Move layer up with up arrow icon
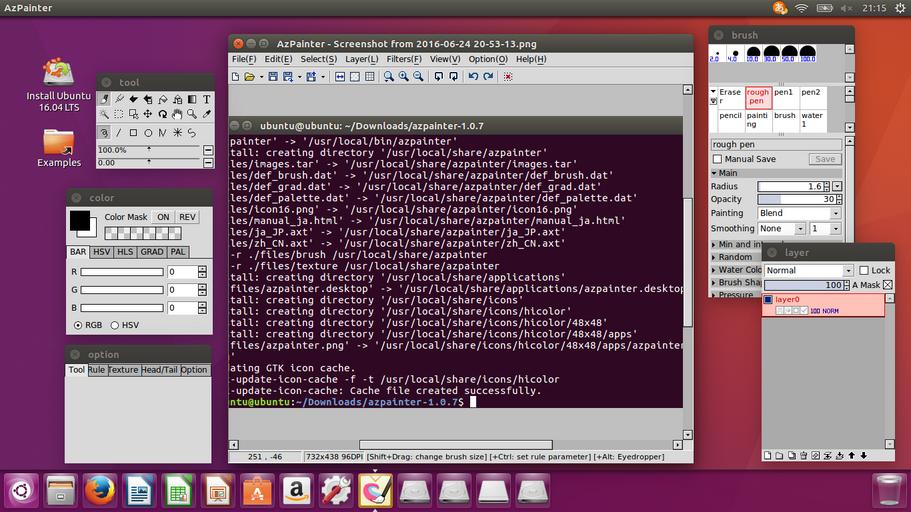 852,456
